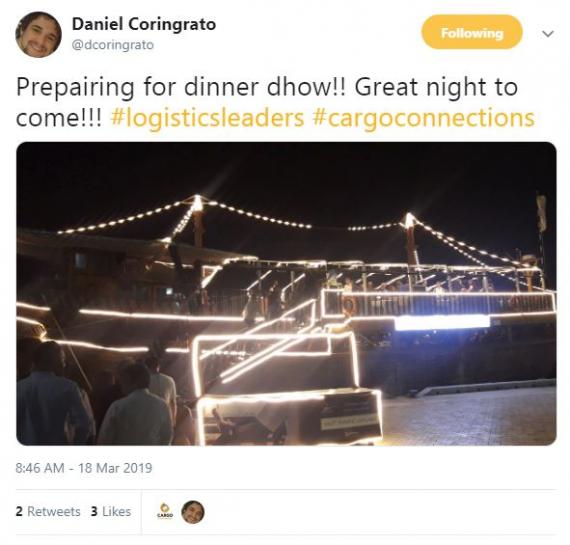Select the tweet text 'Prepairing for dinner dhow!!'
The height and width of the screenshot is (545, 570).
(181, 88)
